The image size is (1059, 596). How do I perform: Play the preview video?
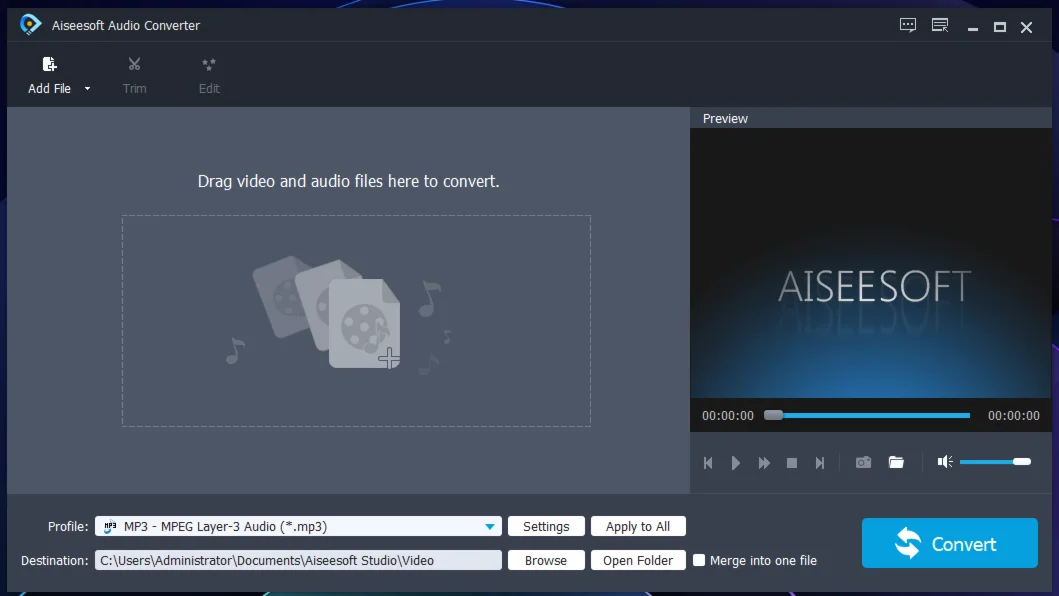click(736, 463)
